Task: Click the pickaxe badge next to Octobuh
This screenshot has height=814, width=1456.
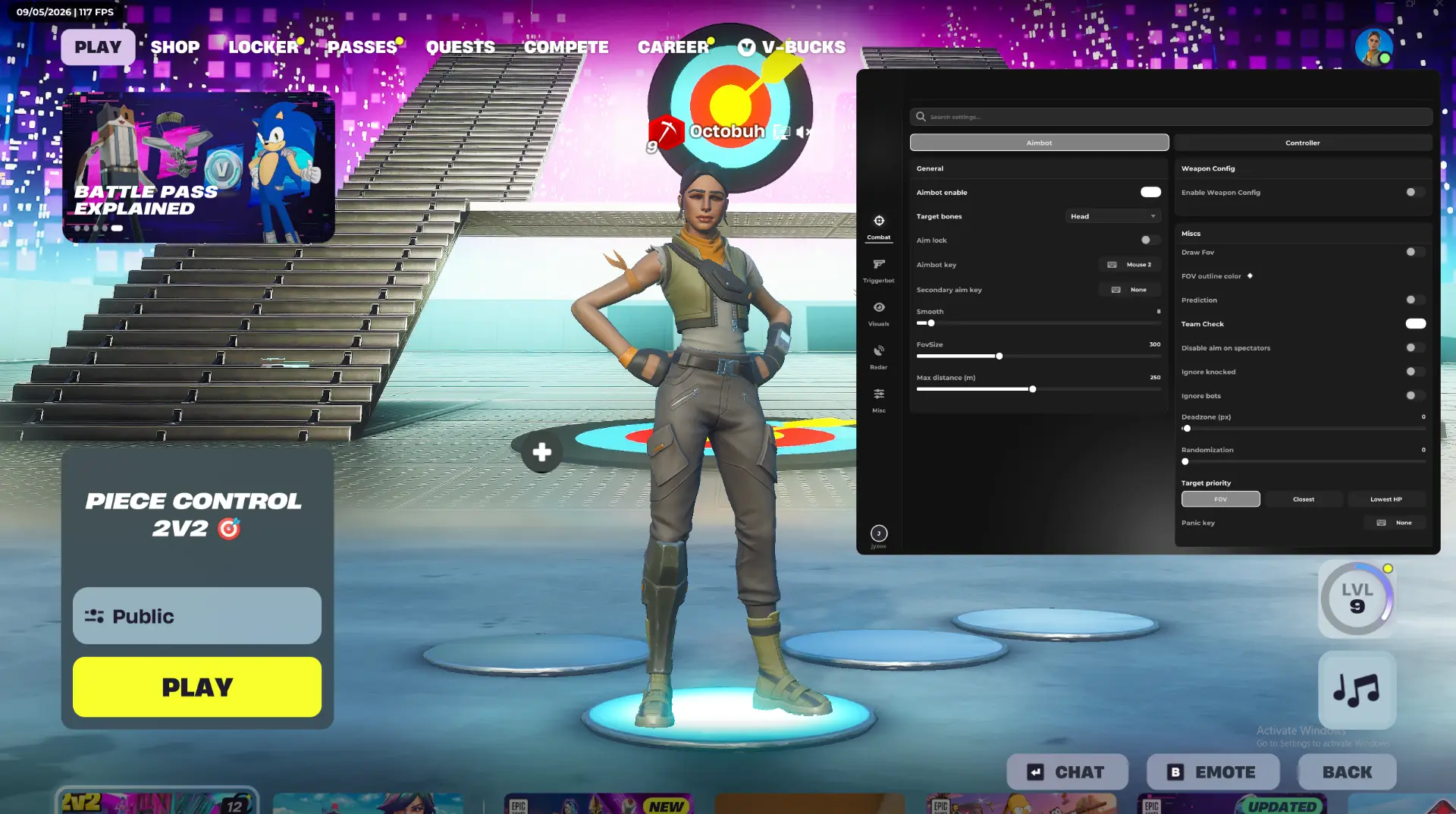Action: (x=666, y=132)
